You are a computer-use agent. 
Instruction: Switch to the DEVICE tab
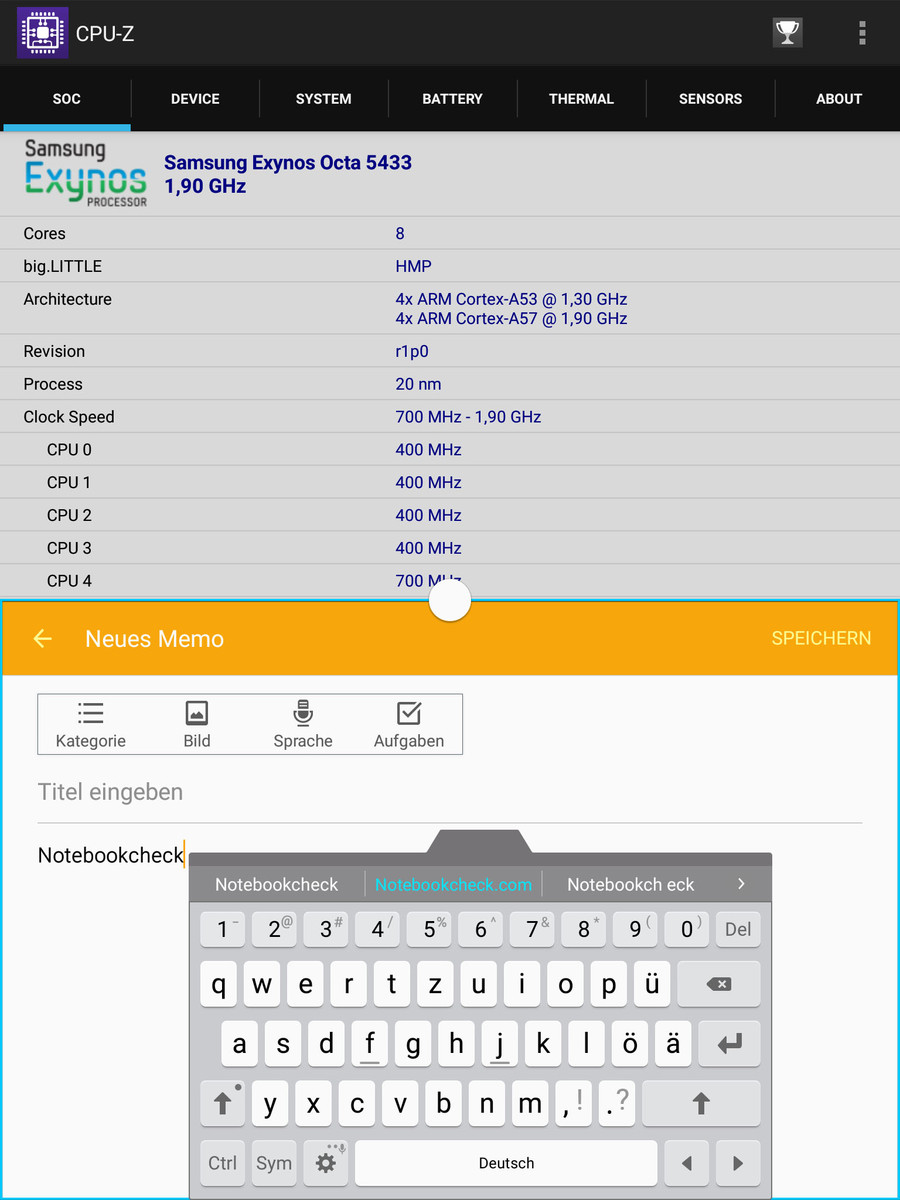pos(195,99)
